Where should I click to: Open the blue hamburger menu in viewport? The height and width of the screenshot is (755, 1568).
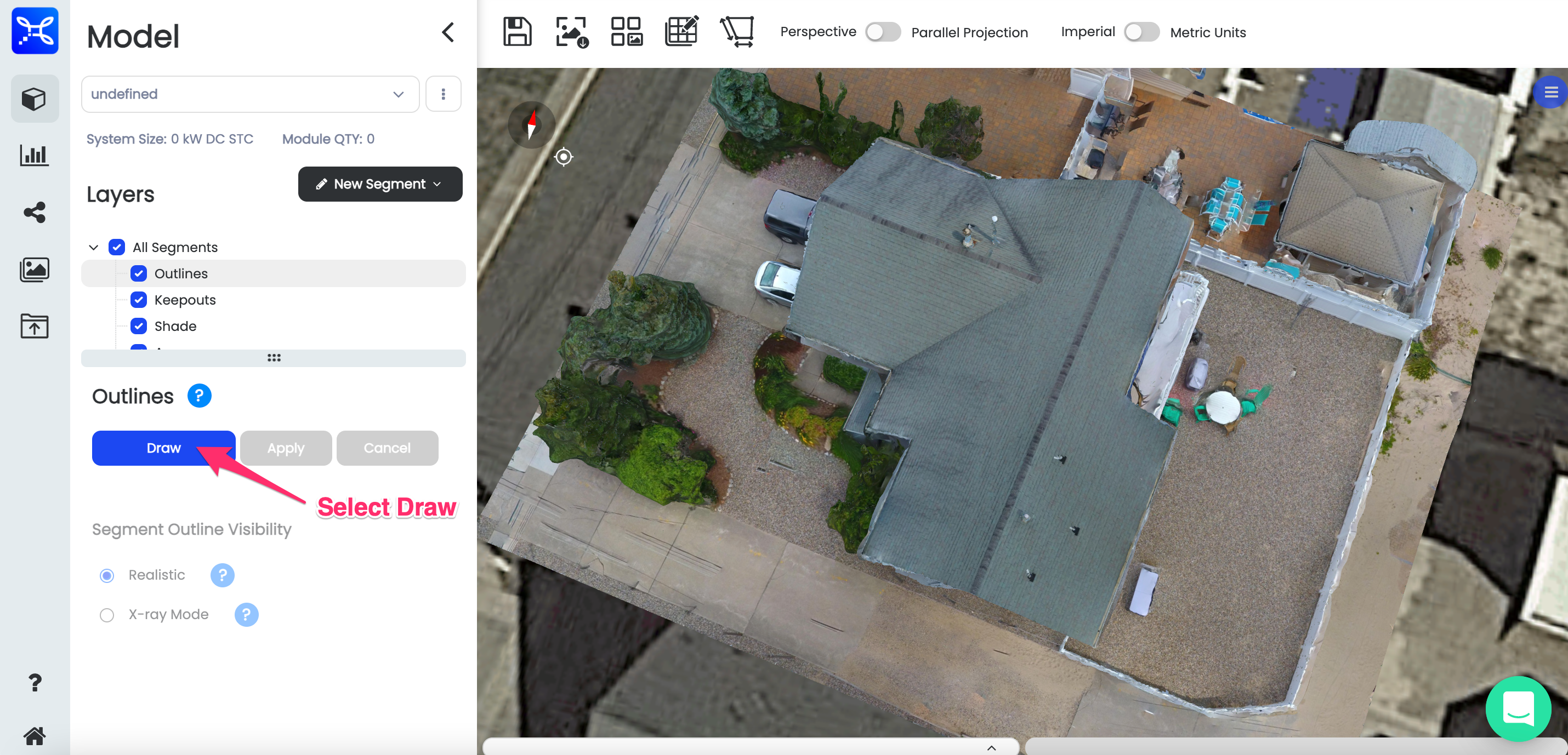point(1550,93)
